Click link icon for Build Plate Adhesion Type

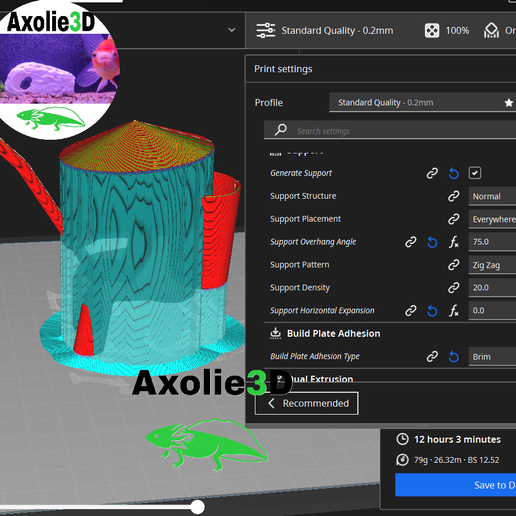pyautogui.click(x=432, y=356)
